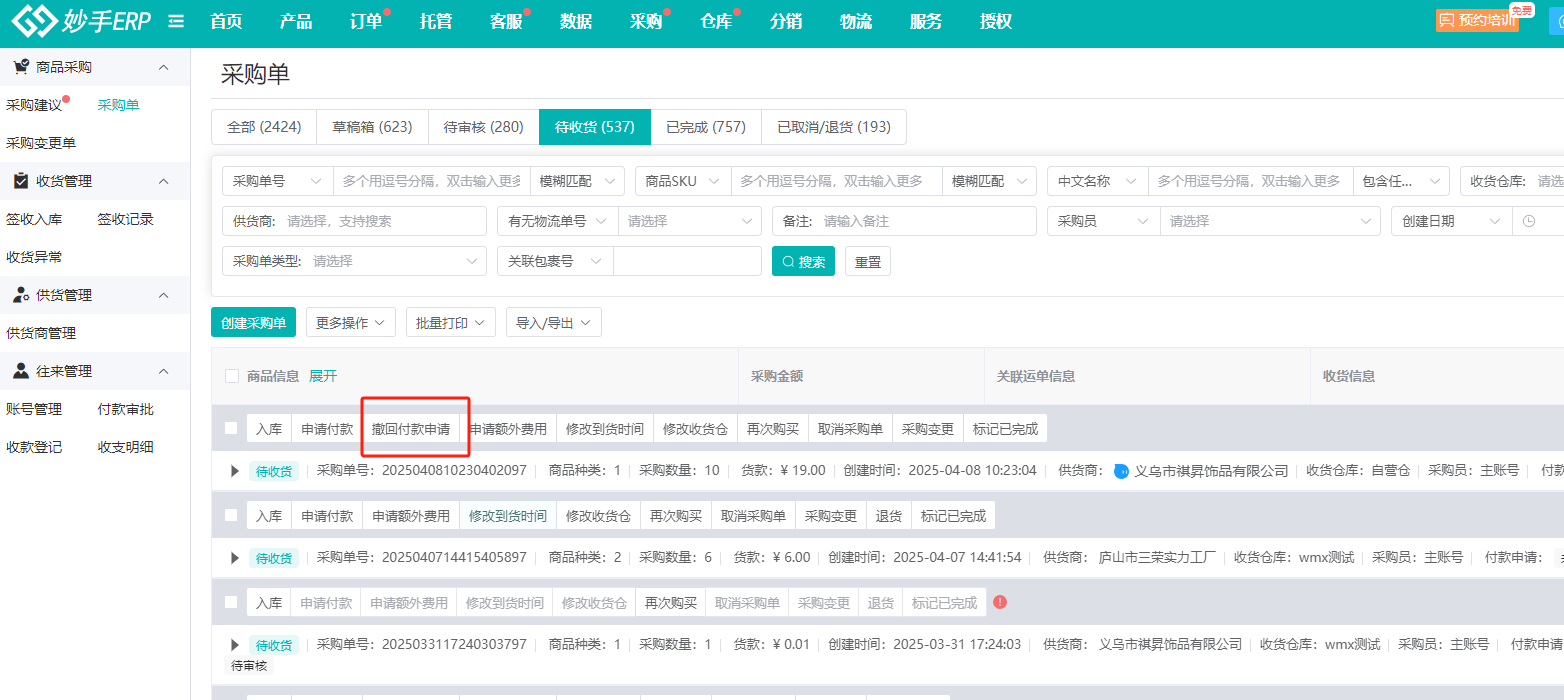Switch to the 全部 (2424) tab

[x=264, y=127]
